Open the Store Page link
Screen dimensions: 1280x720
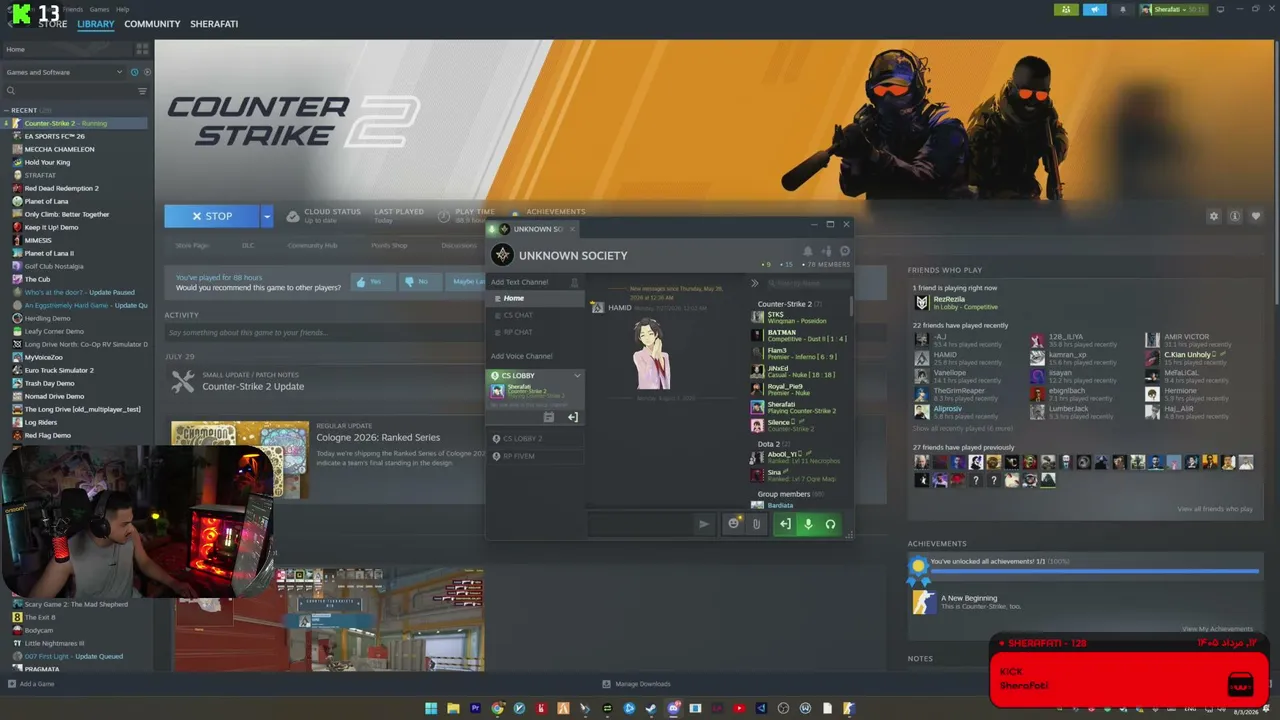192,245
